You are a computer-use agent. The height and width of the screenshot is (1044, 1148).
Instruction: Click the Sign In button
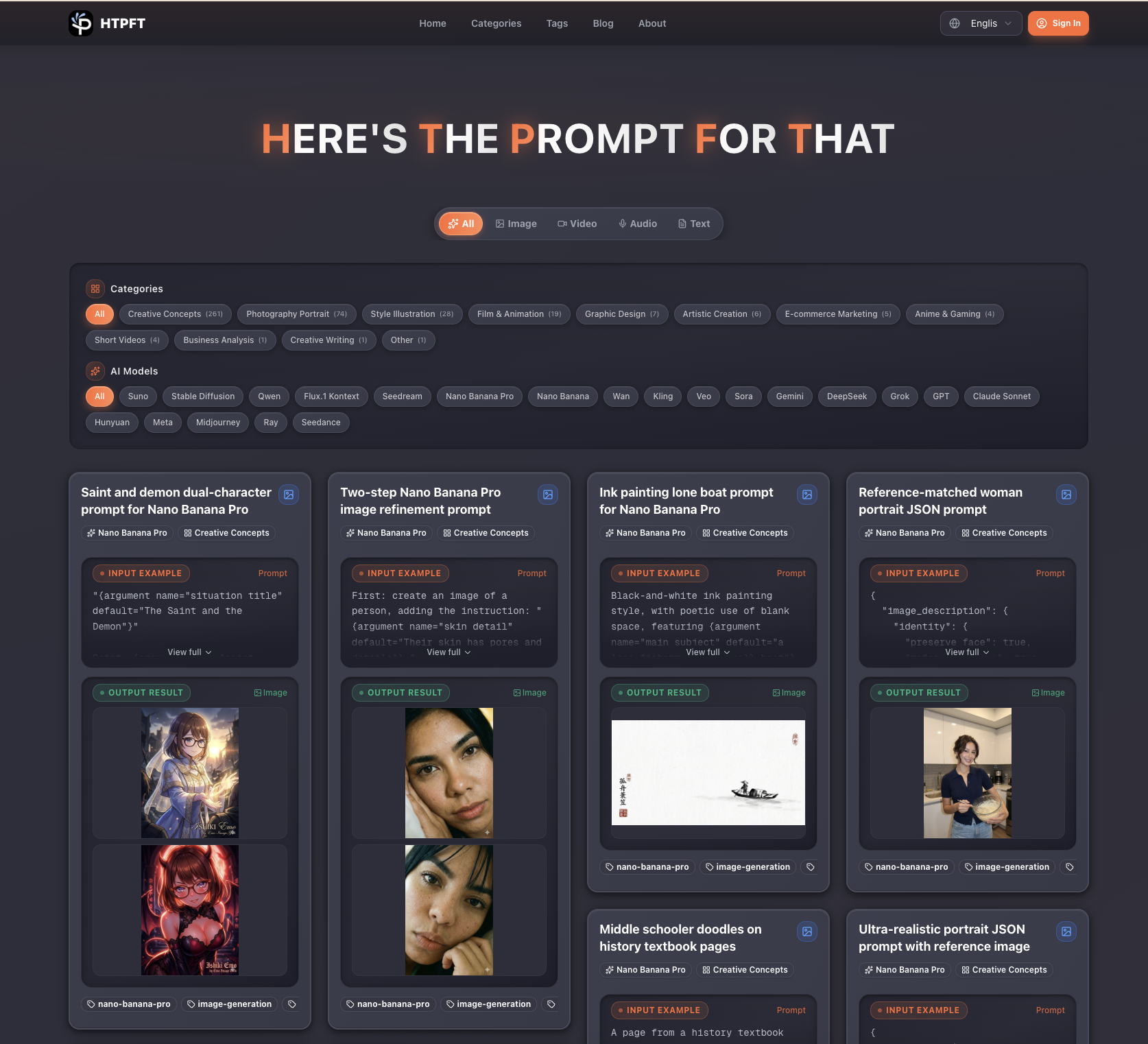(1058, 23)
